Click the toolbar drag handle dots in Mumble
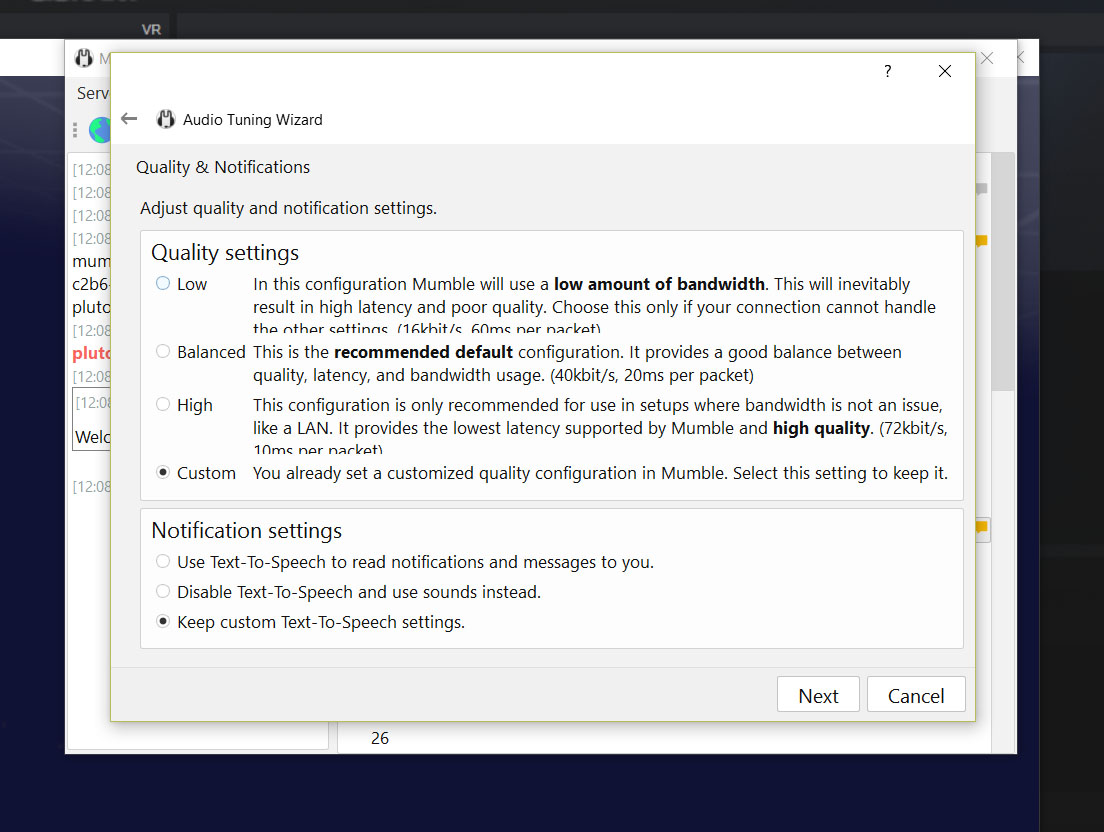This screenshot has height=832, width=1104. 75,130
